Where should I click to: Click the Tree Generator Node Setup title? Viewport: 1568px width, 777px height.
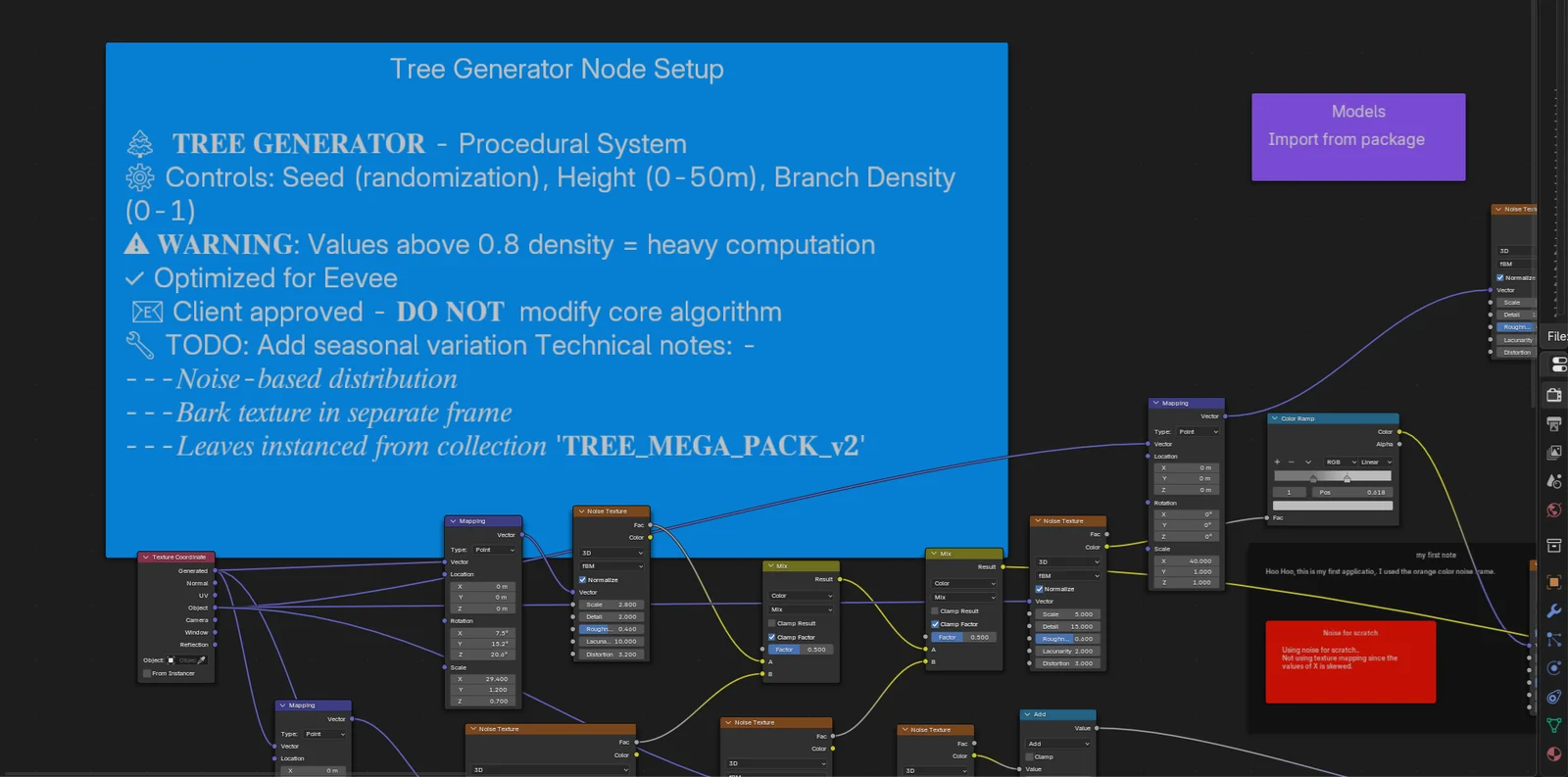tap(557, 70)
